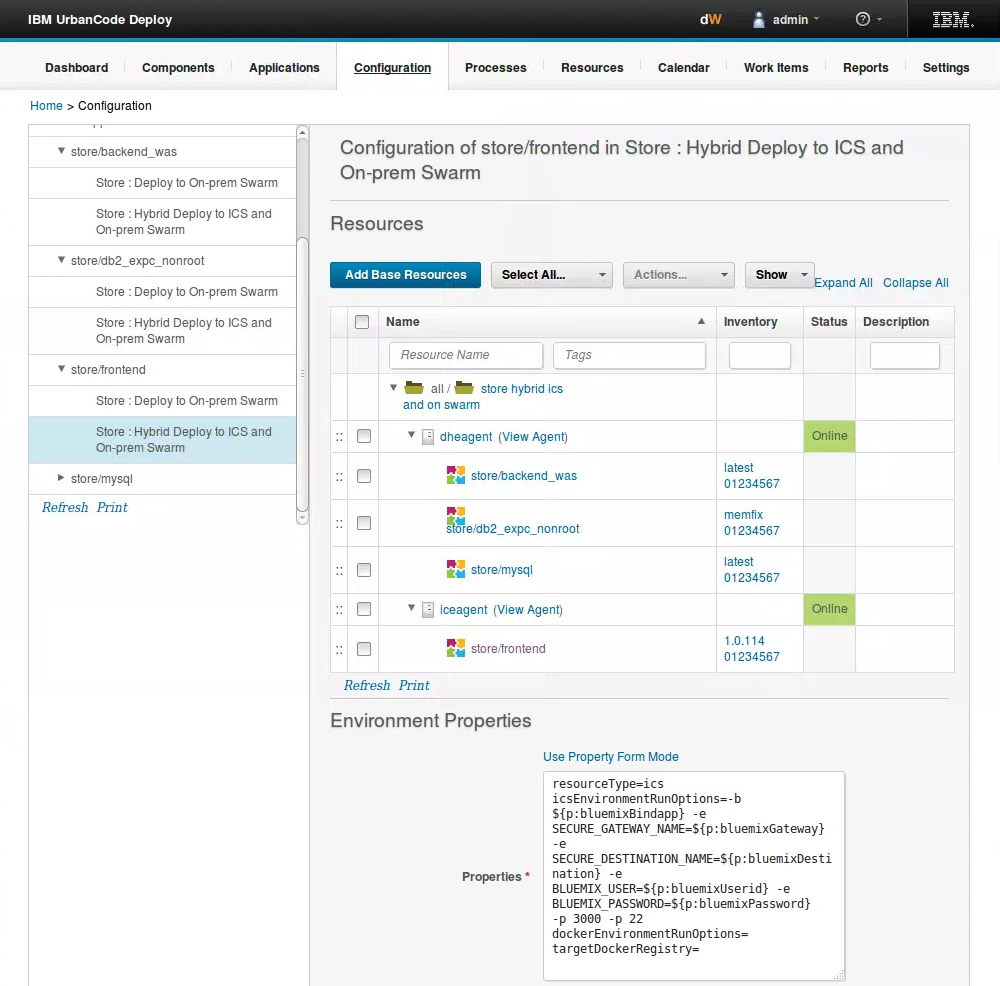Grab the drag handle of dheagent row

coord(339,437)
